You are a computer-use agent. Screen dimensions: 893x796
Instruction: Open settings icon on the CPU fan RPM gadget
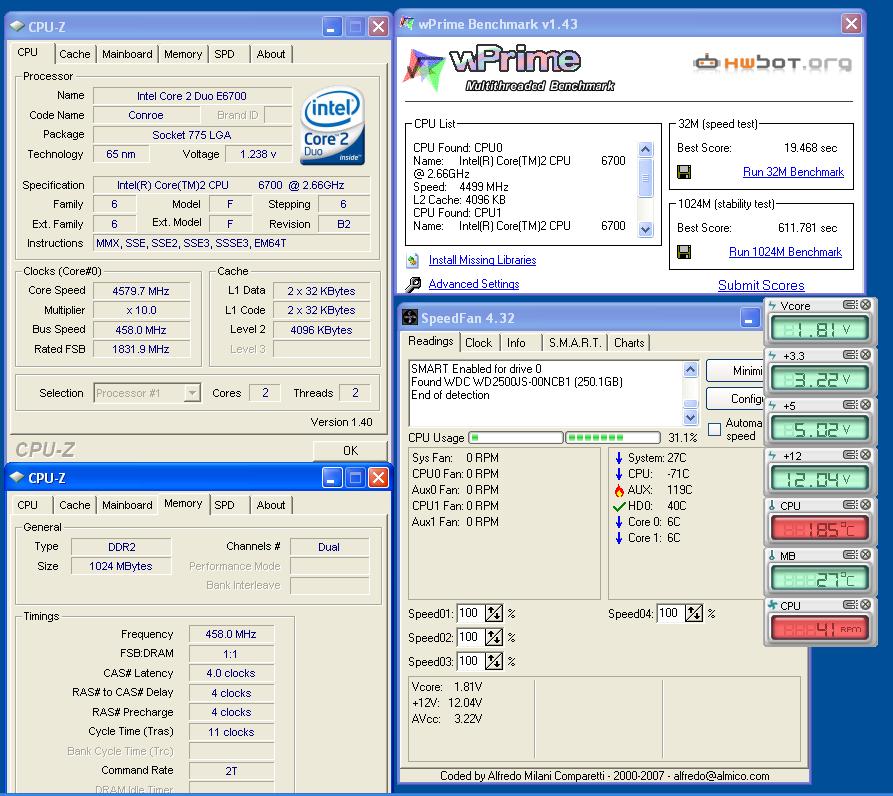point(850,605)
